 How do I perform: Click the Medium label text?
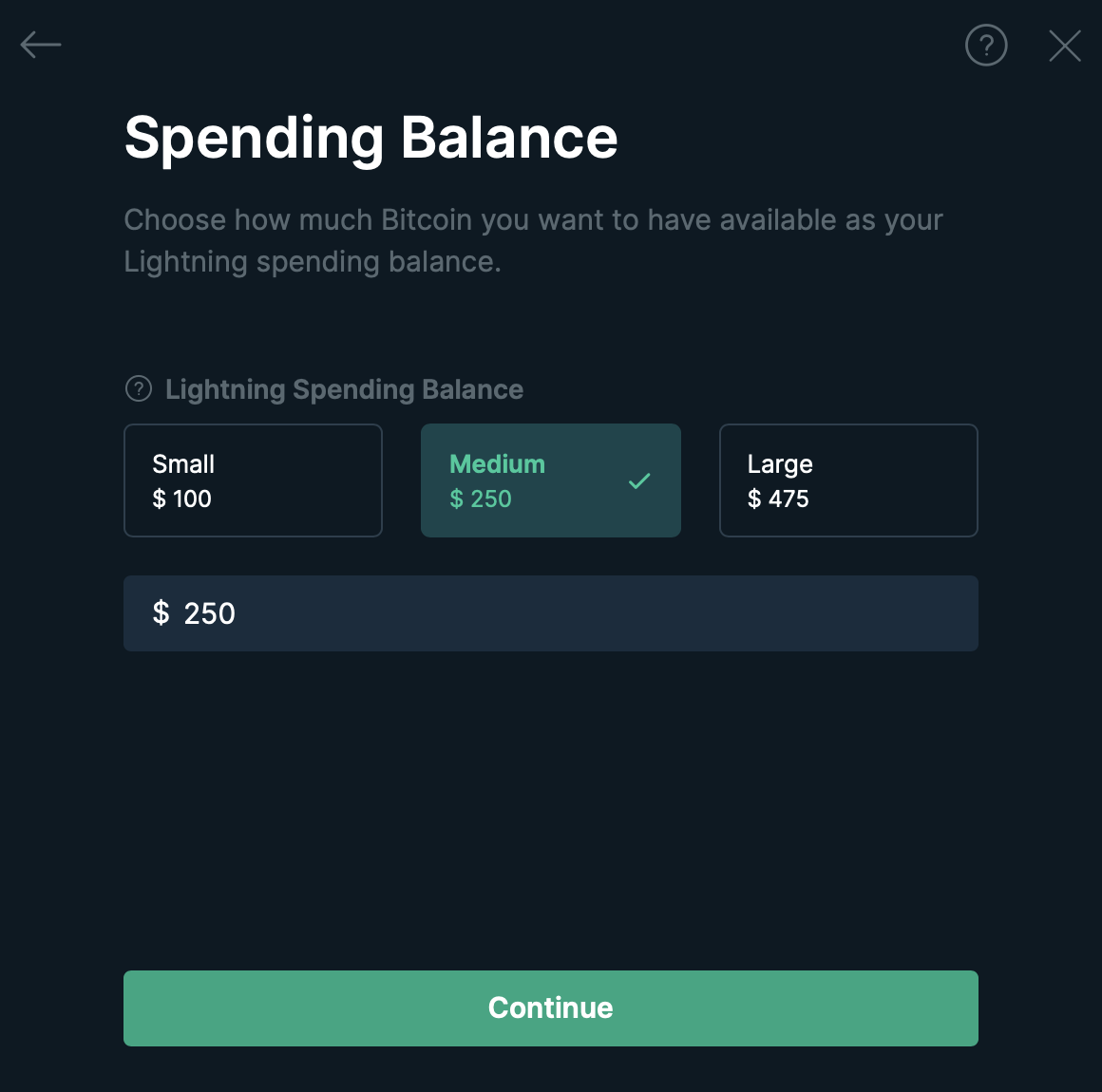[498, 464]
